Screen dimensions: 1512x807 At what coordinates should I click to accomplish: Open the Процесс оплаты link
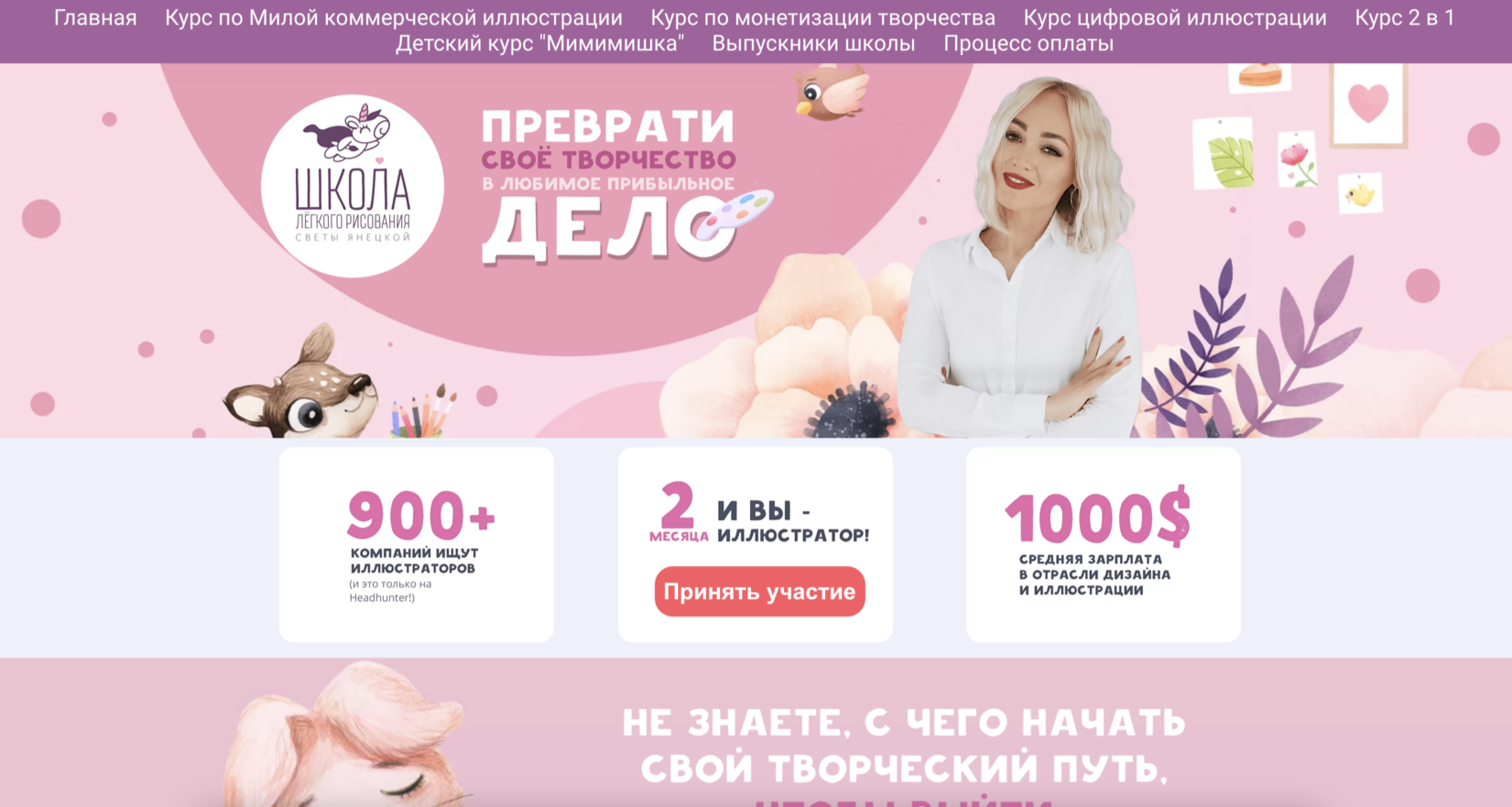(1028, 43)
